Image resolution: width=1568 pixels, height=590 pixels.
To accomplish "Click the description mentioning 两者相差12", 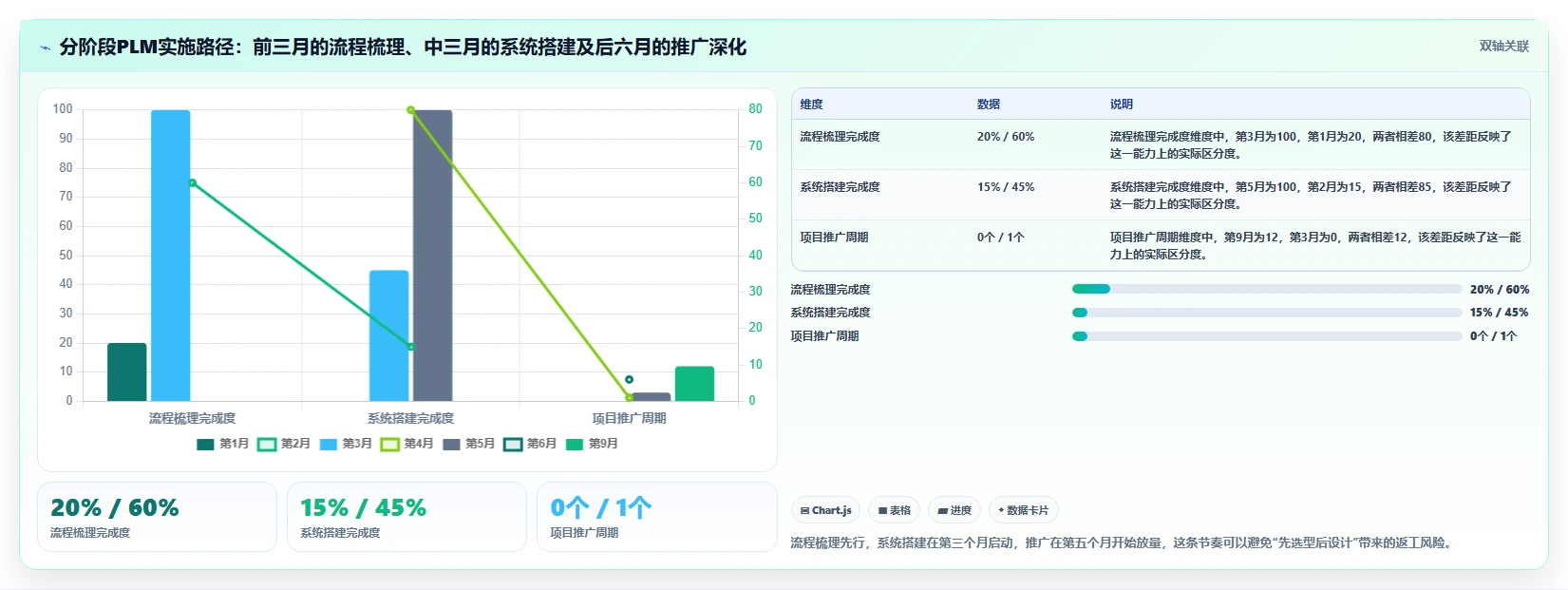I will point(1315,246).
